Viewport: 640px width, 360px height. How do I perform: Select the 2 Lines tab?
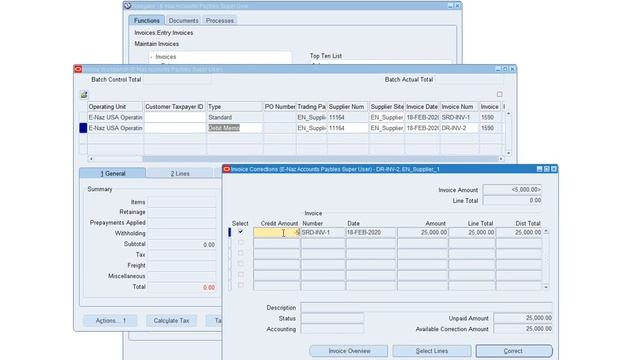pos(180,173)
